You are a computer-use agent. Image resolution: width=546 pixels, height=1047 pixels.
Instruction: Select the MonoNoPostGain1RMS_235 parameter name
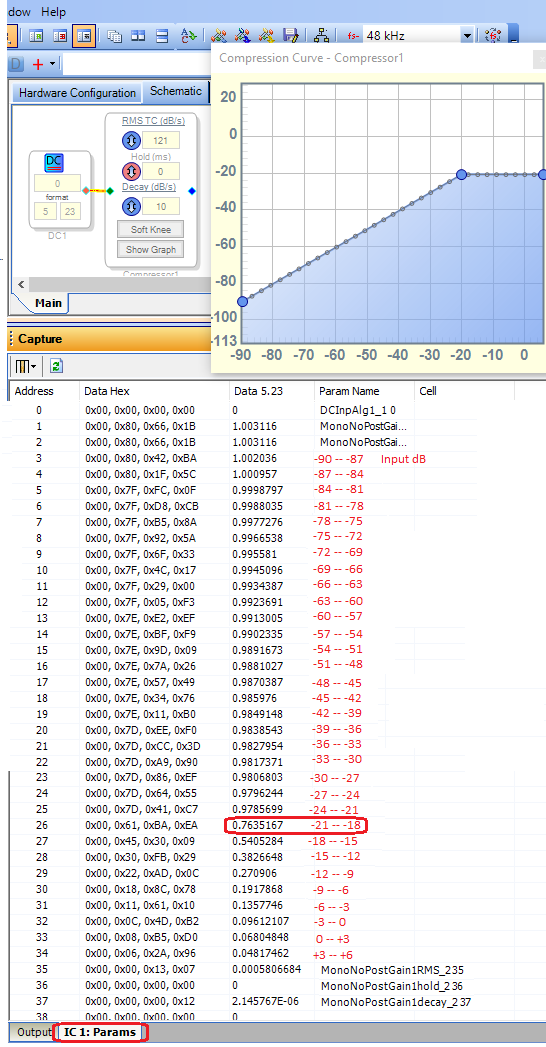[x=392, y=970]
